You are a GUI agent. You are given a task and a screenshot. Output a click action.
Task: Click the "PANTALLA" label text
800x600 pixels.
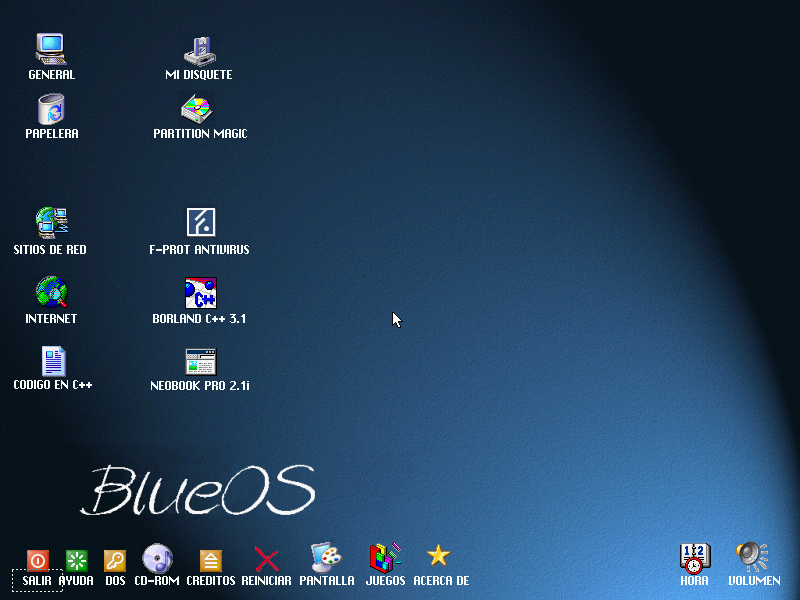tap(327, 581)
